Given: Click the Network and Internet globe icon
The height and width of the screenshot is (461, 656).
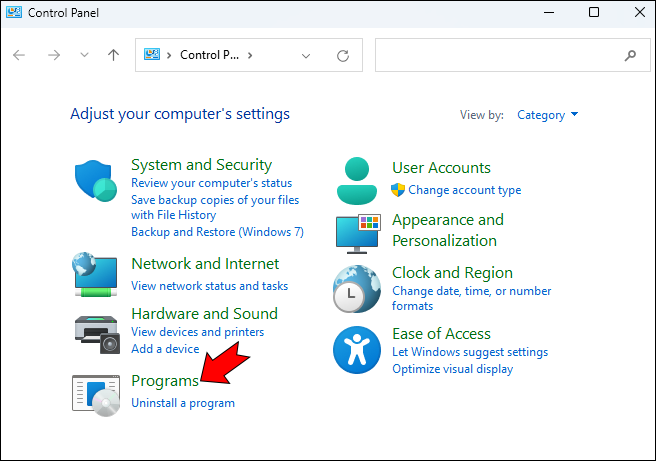Looking at the screenshot, I should pyautogui.click(x=95, y=274).
